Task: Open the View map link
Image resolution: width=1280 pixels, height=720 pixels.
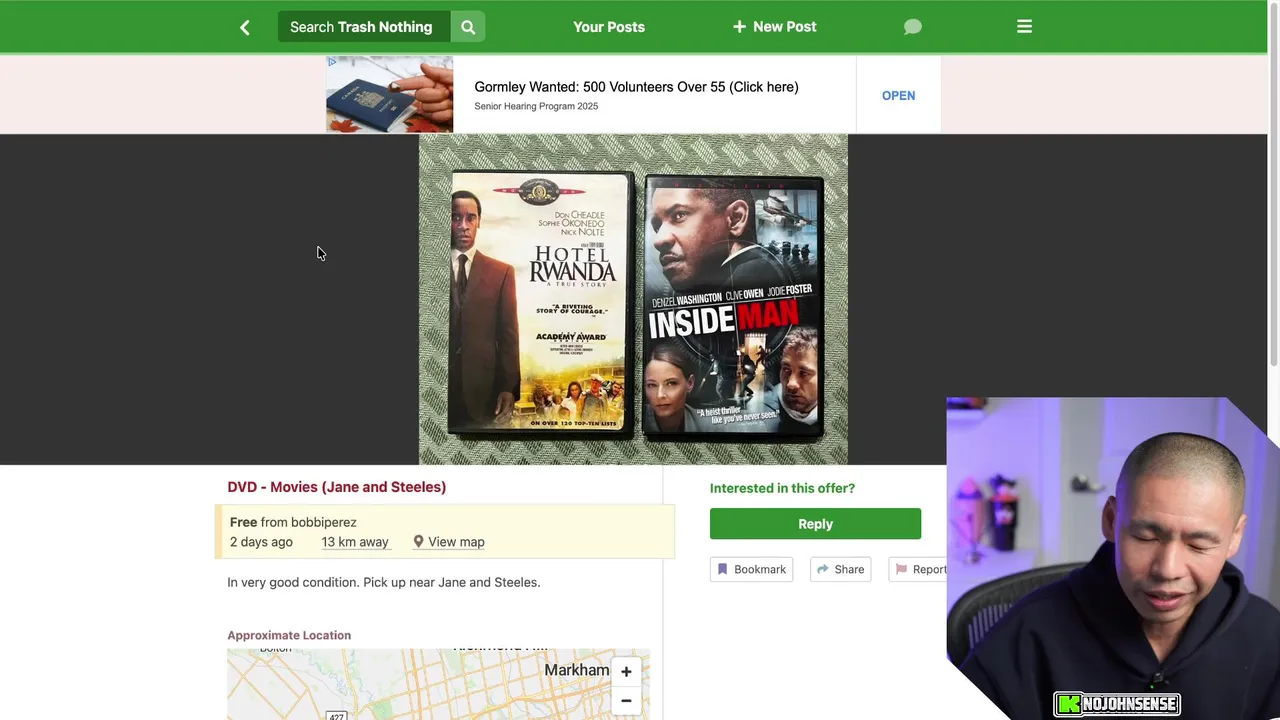Action: point(456,542)
